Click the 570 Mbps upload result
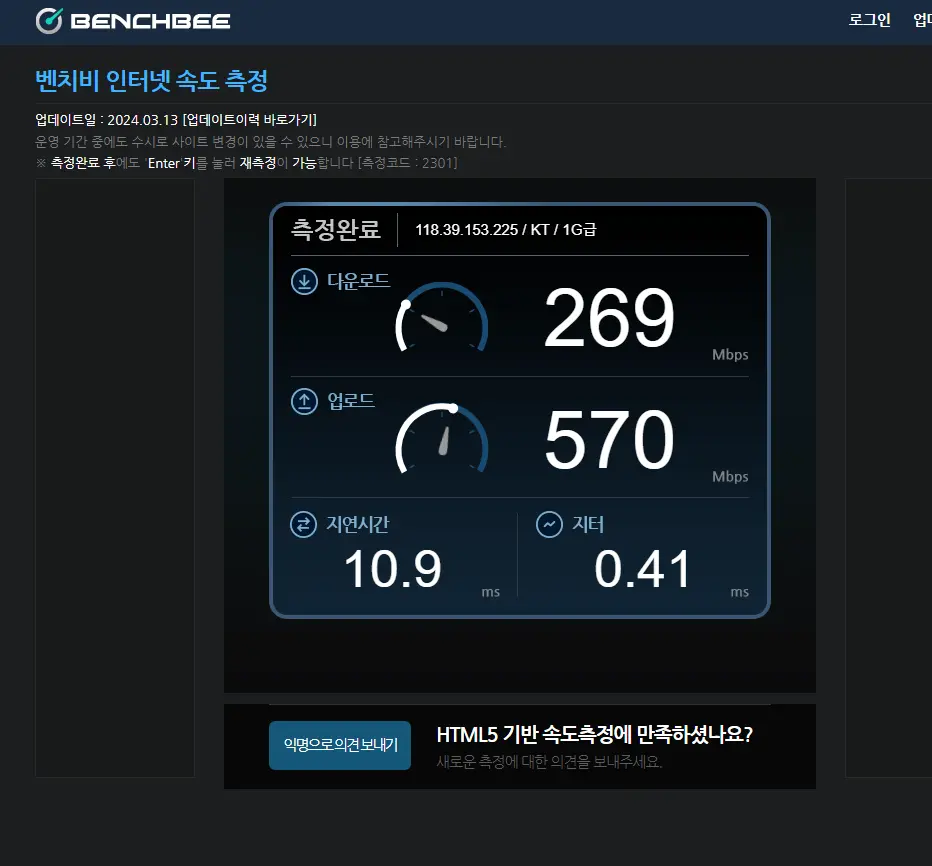 (609, 439)
